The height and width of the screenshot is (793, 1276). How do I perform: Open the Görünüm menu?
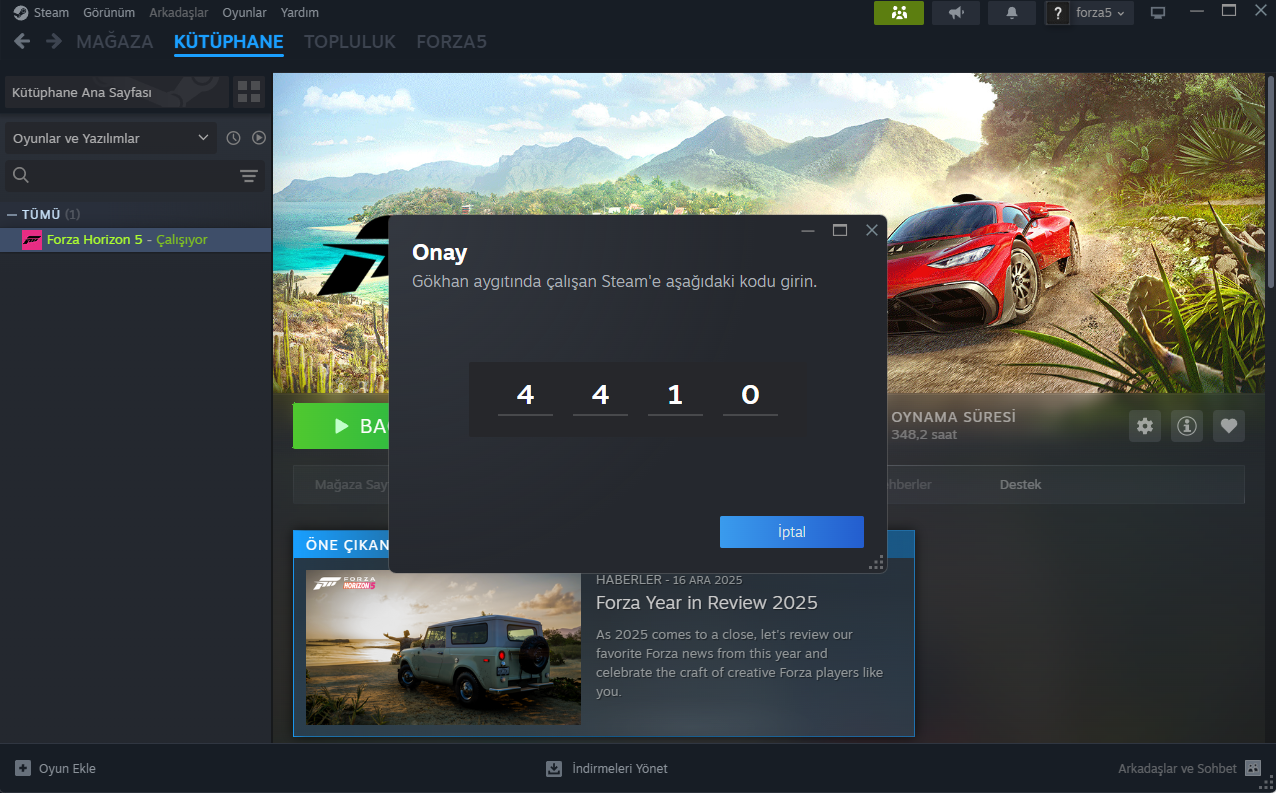111,13
